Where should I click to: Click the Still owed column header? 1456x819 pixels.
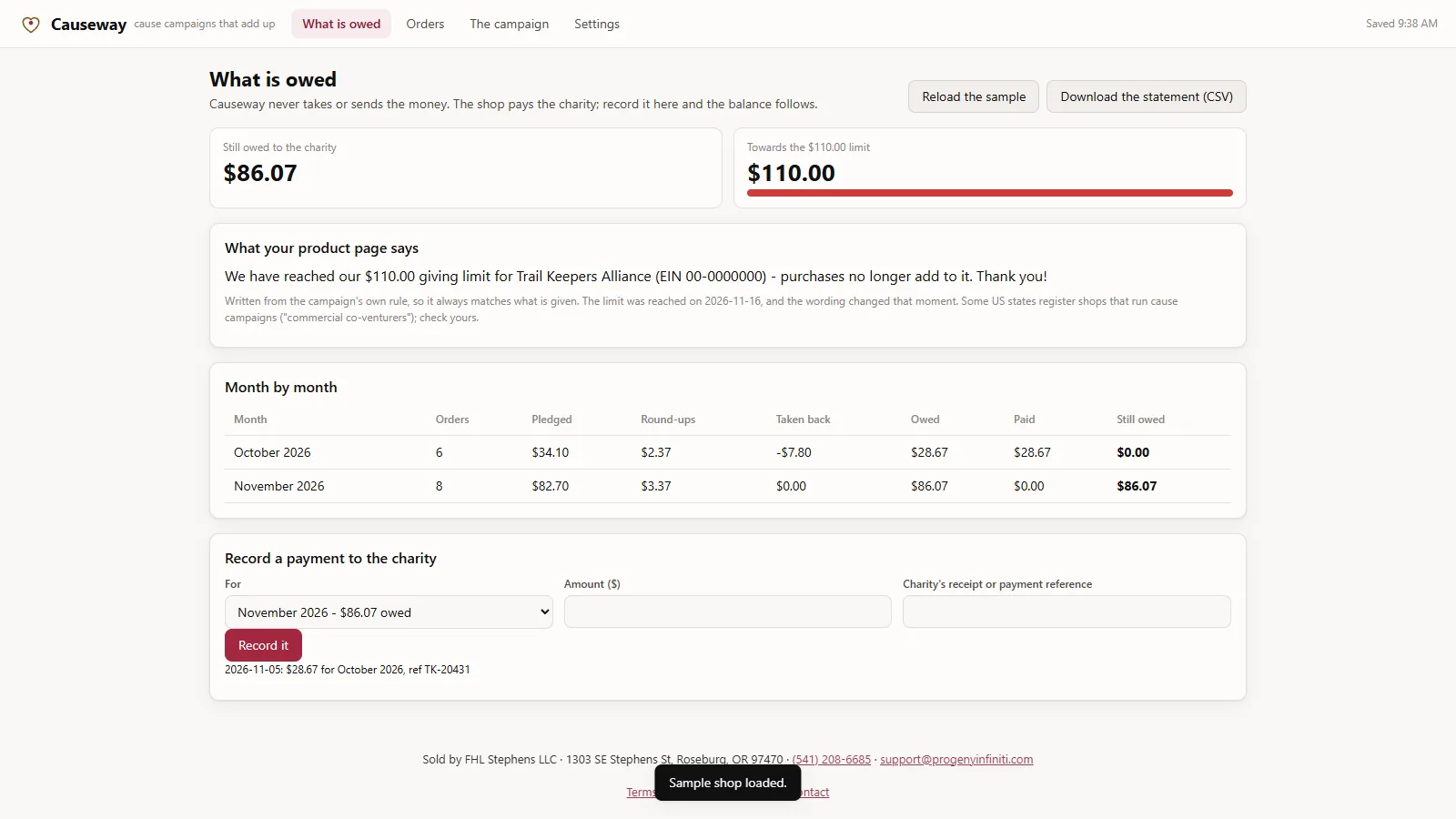click(x=1140, y=420)
